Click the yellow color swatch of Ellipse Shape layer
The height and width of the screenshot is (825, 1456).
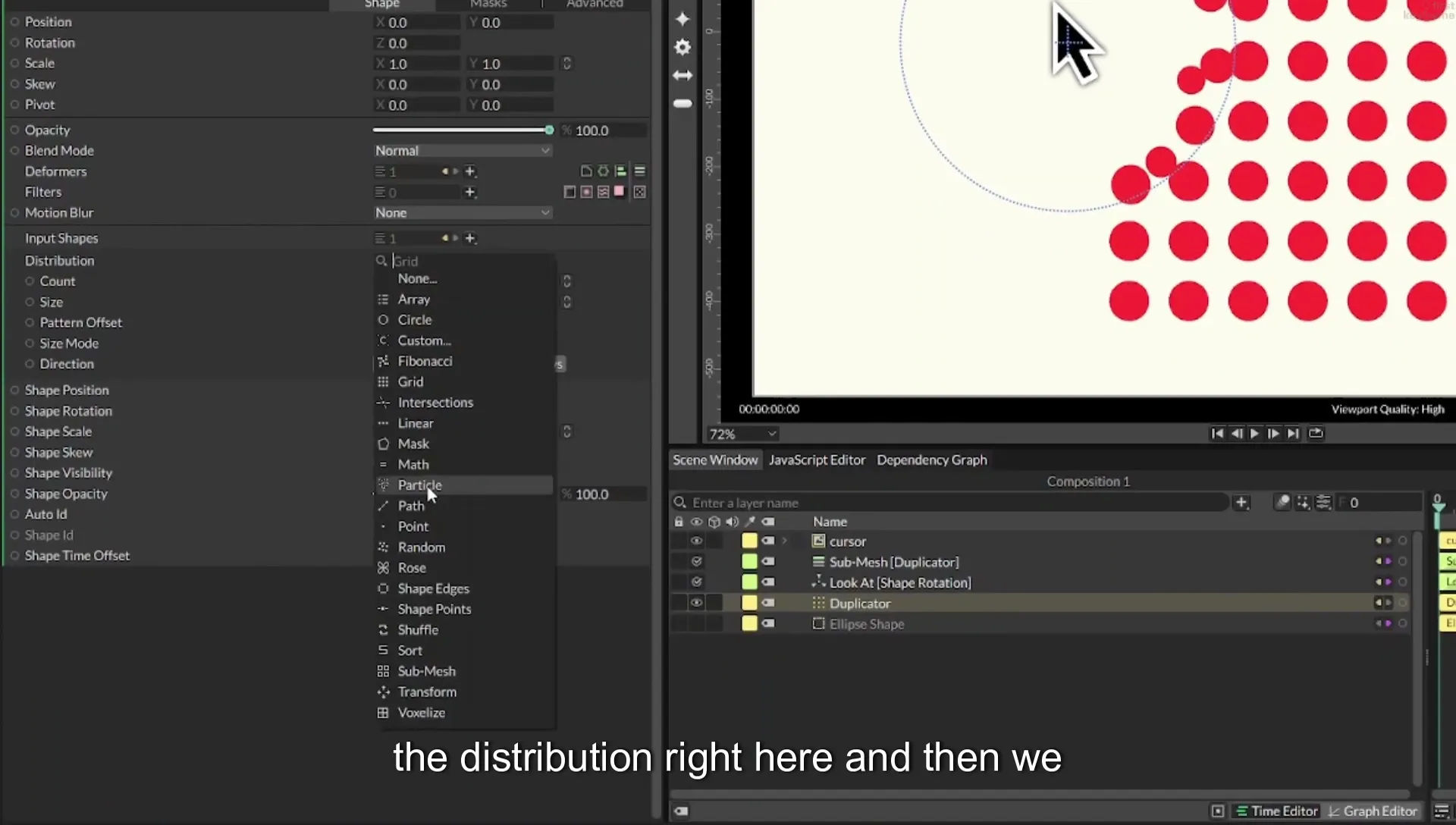click(x=749, y=624)
